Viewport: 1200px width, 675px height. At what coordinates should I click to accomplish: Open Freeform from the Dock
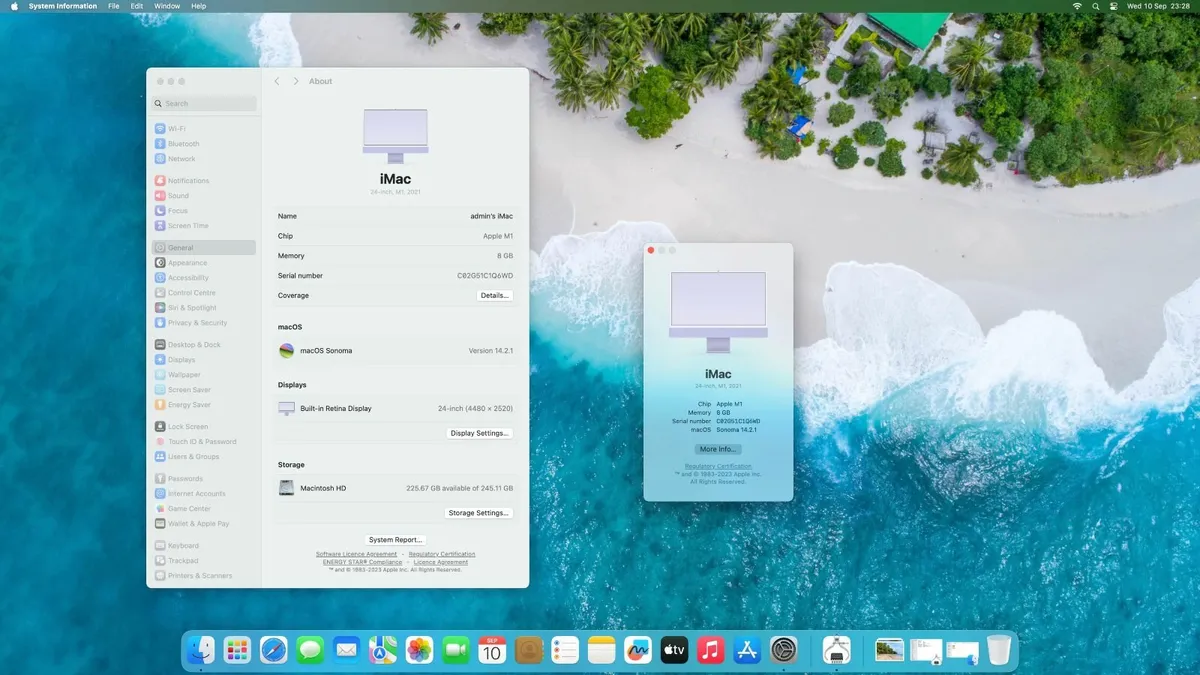point(638,650)
